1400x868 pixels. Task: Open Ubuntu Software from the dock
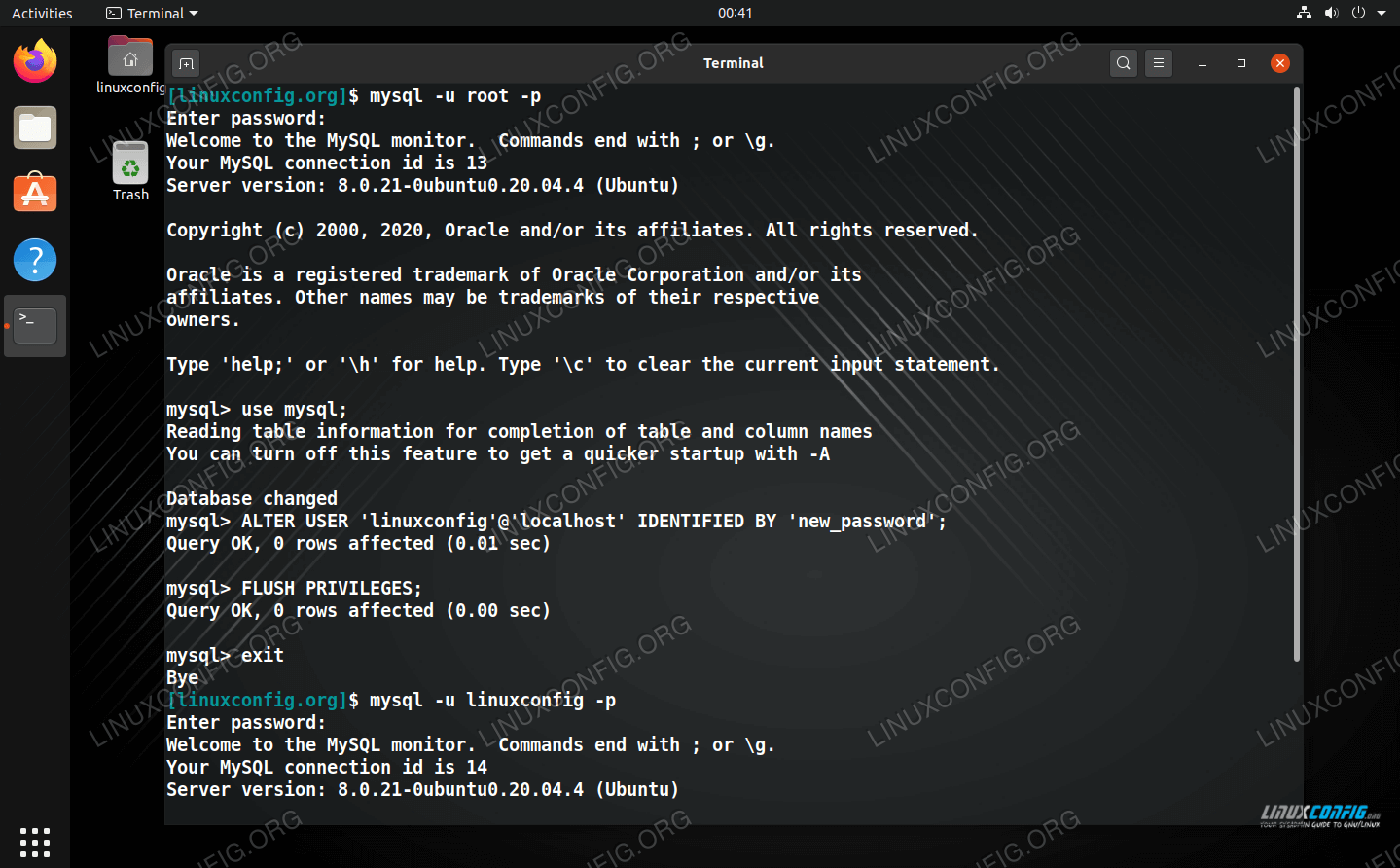coord(35,194)
